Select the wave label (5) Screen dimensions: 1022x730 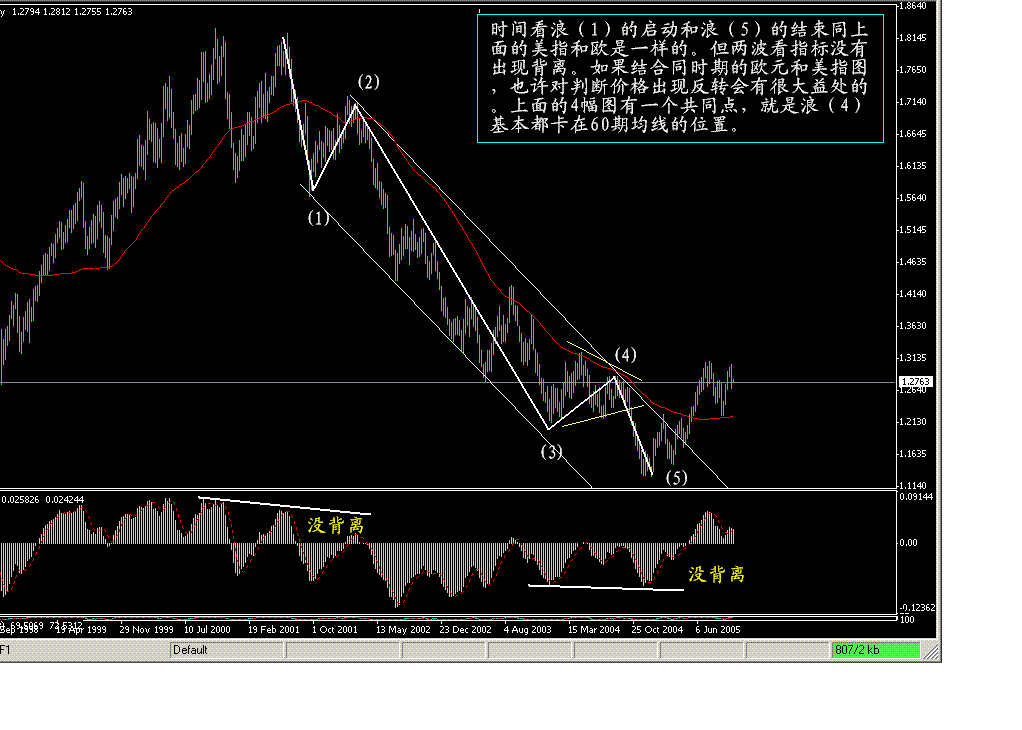(x=677, y=478)
